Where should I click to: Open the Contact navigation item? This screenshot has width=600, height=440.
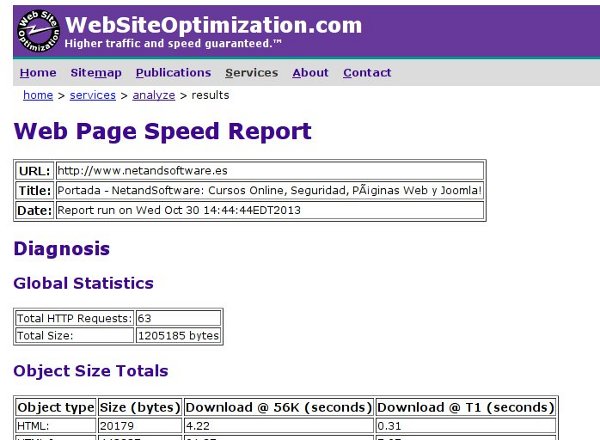(367, 73)
